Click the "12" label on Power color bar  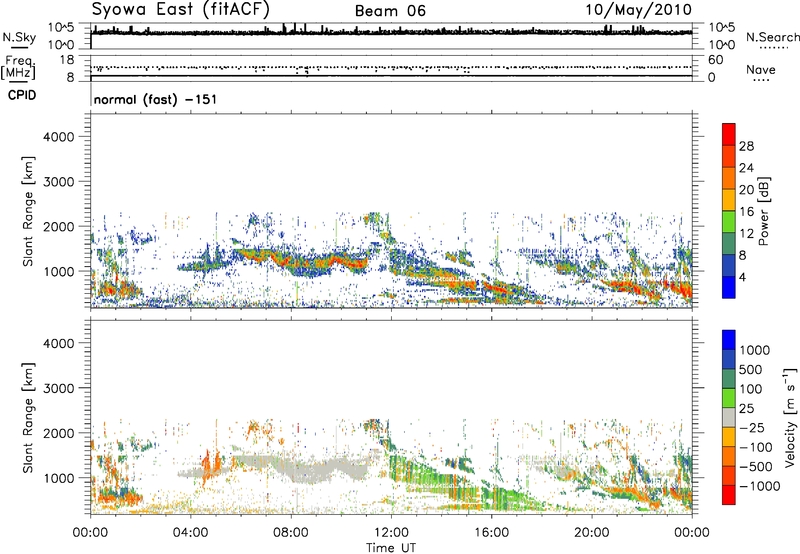click(x=746, y=234)
